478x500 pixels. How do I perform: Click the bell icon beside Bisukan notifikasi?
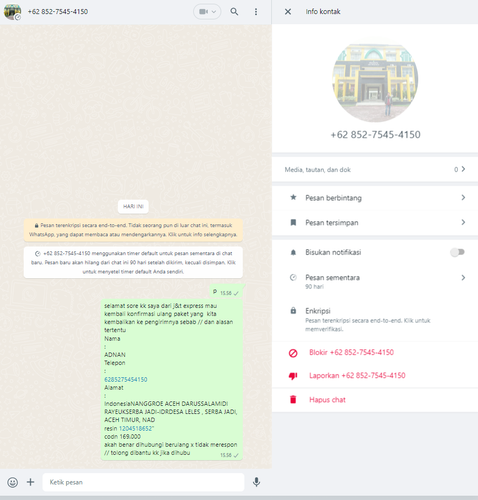point(293,252)
